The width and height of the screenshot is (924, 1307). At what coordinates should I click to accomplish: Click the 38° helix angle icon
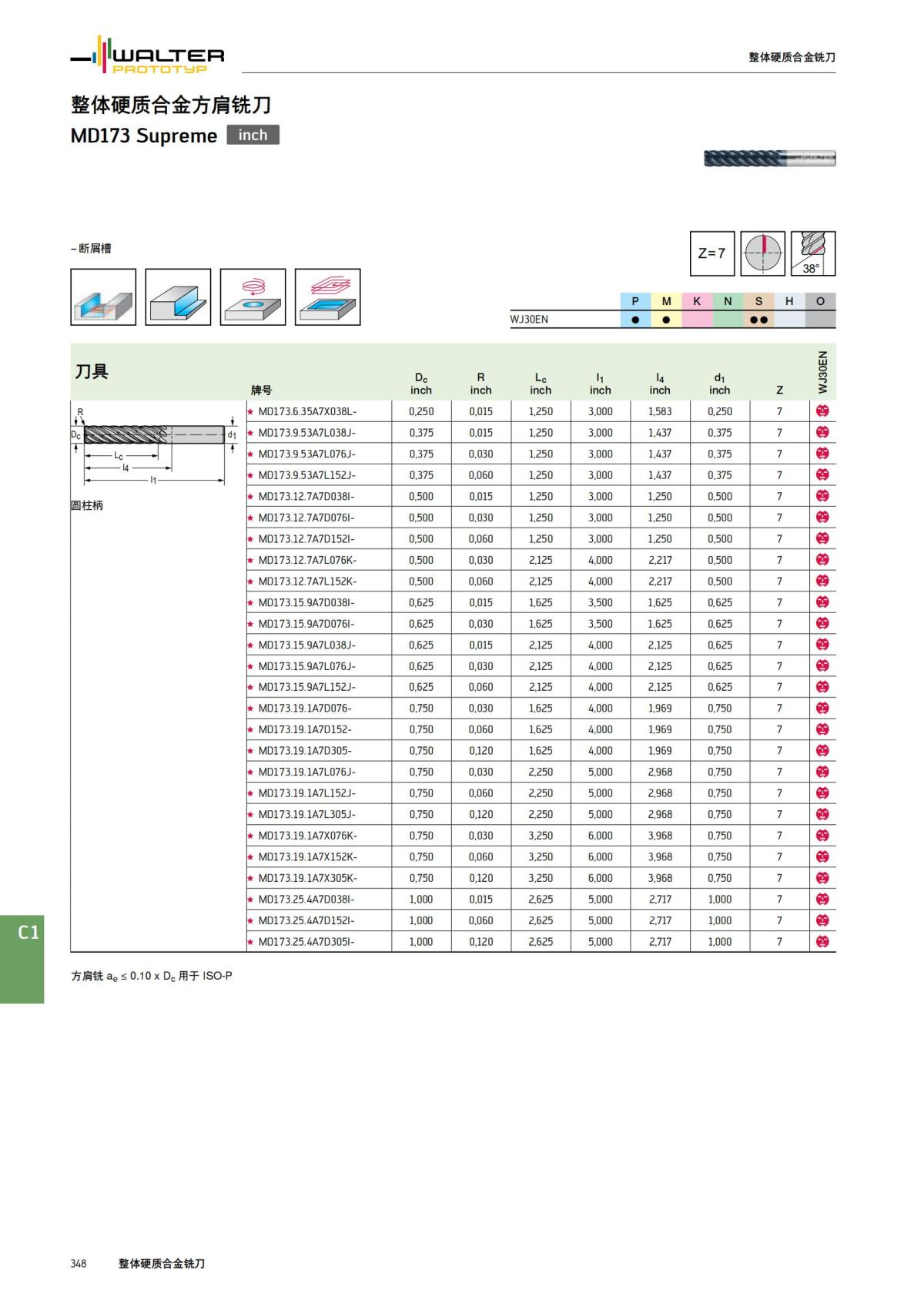click(x=813, y=253)
